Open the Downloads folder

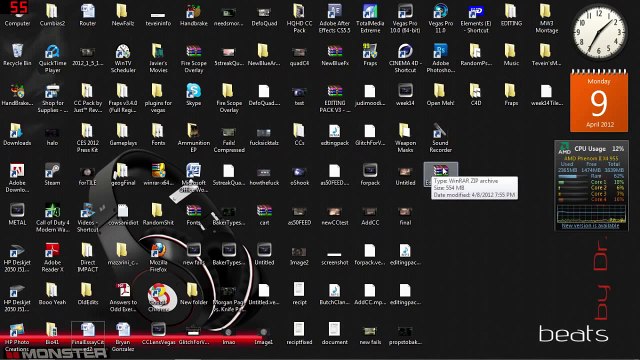coord(17,135)
